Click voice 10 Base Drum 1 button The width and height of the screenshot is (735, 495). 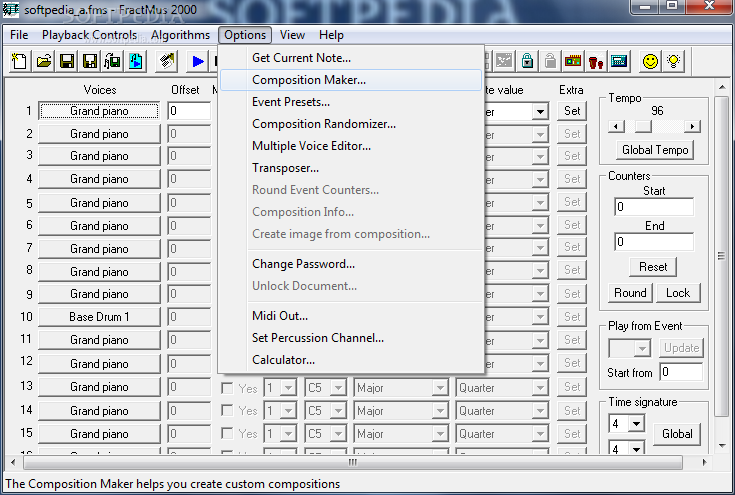[x=99, y=317]
